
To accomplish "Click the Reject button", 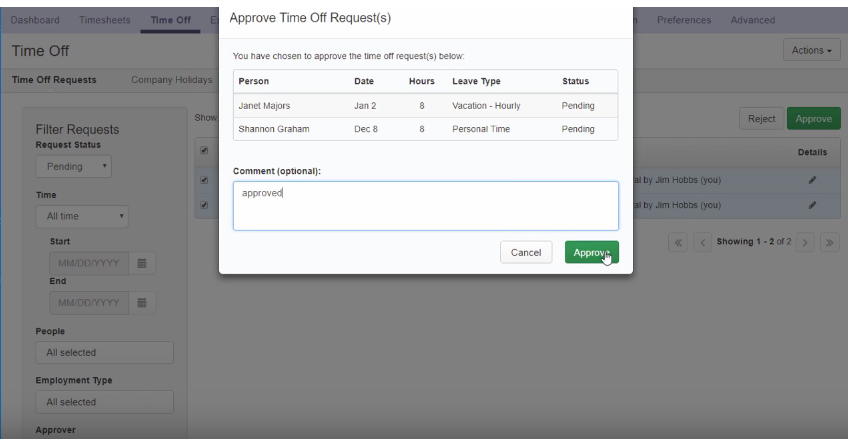I will (x=761, y=118).
